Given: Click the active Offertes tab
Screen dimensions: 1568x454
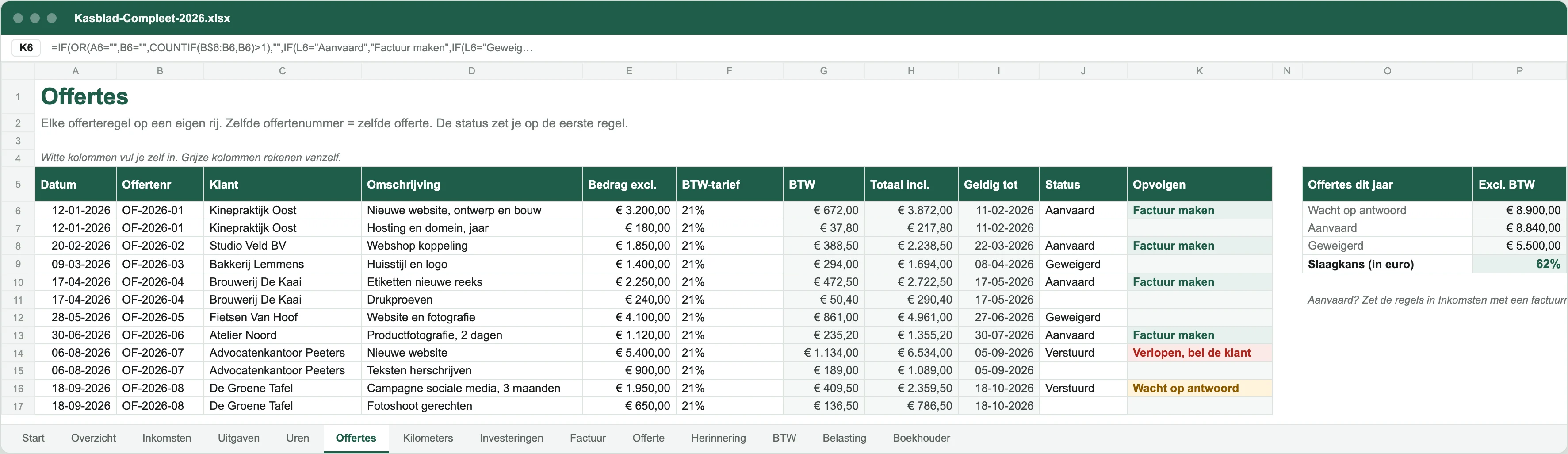Looking at the screenshot, I should [x=356, y=438].
